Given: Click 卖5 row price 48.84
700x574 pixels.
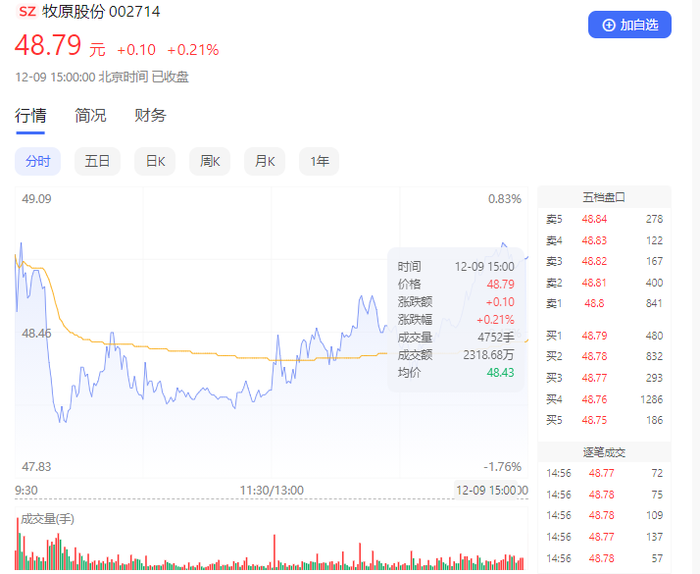Looking at the screenshot, I should pos(594,219).
